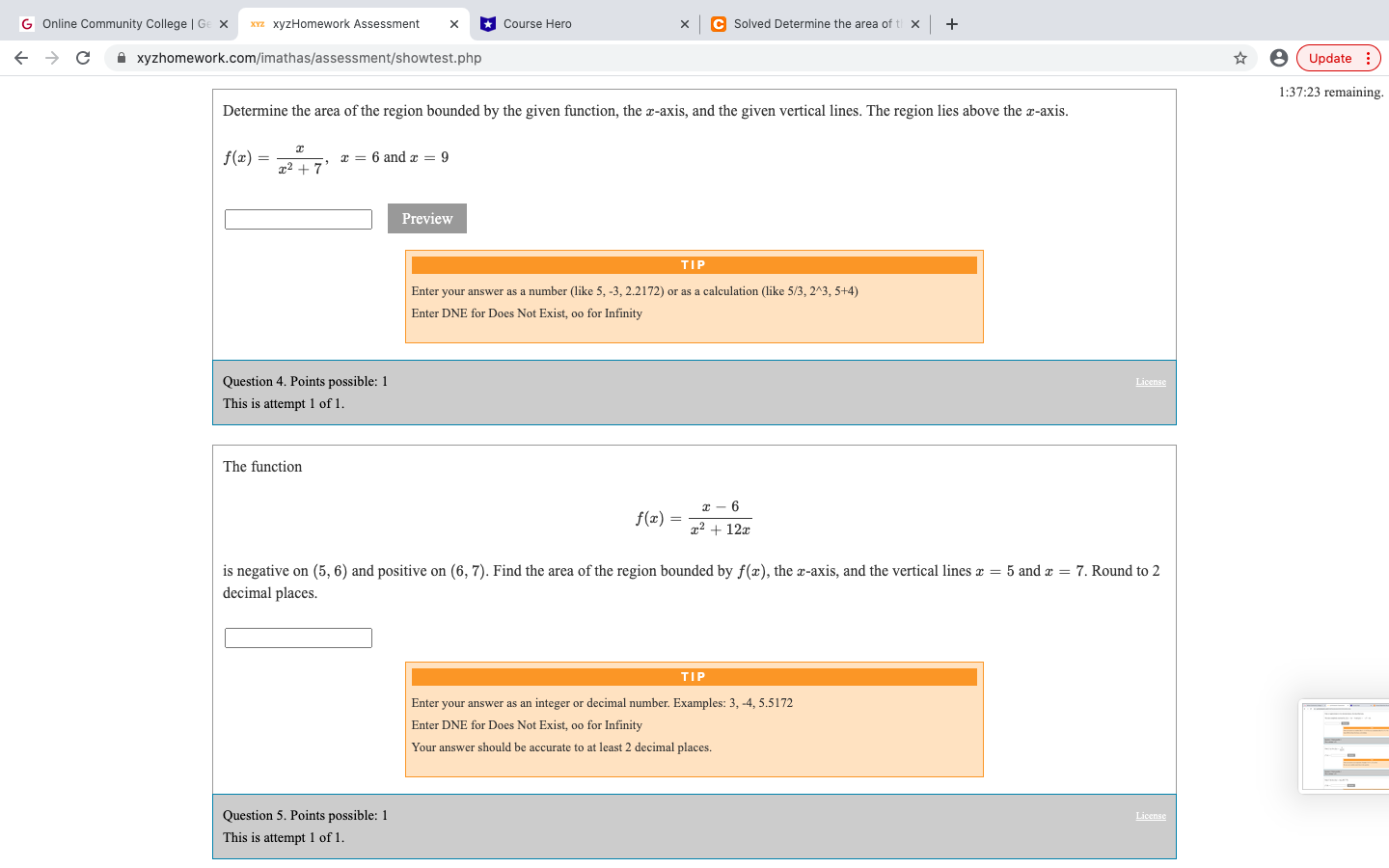
Task: Switch to the Online Community College tab
Action: pos(116,23)
